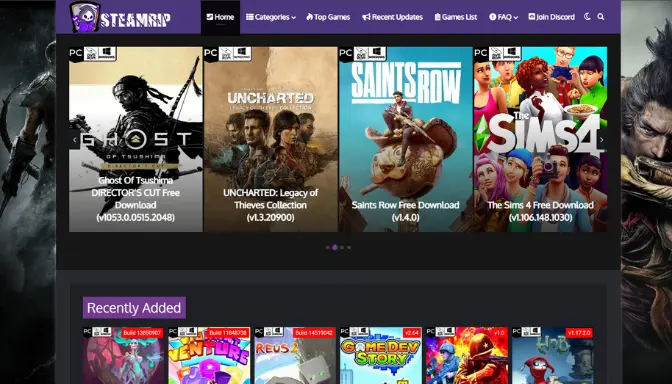The height and width of the screenshot is (384, 672).
Task: Click the search magnifier icon
Action: pyautogui.click(x=601, y=17)
